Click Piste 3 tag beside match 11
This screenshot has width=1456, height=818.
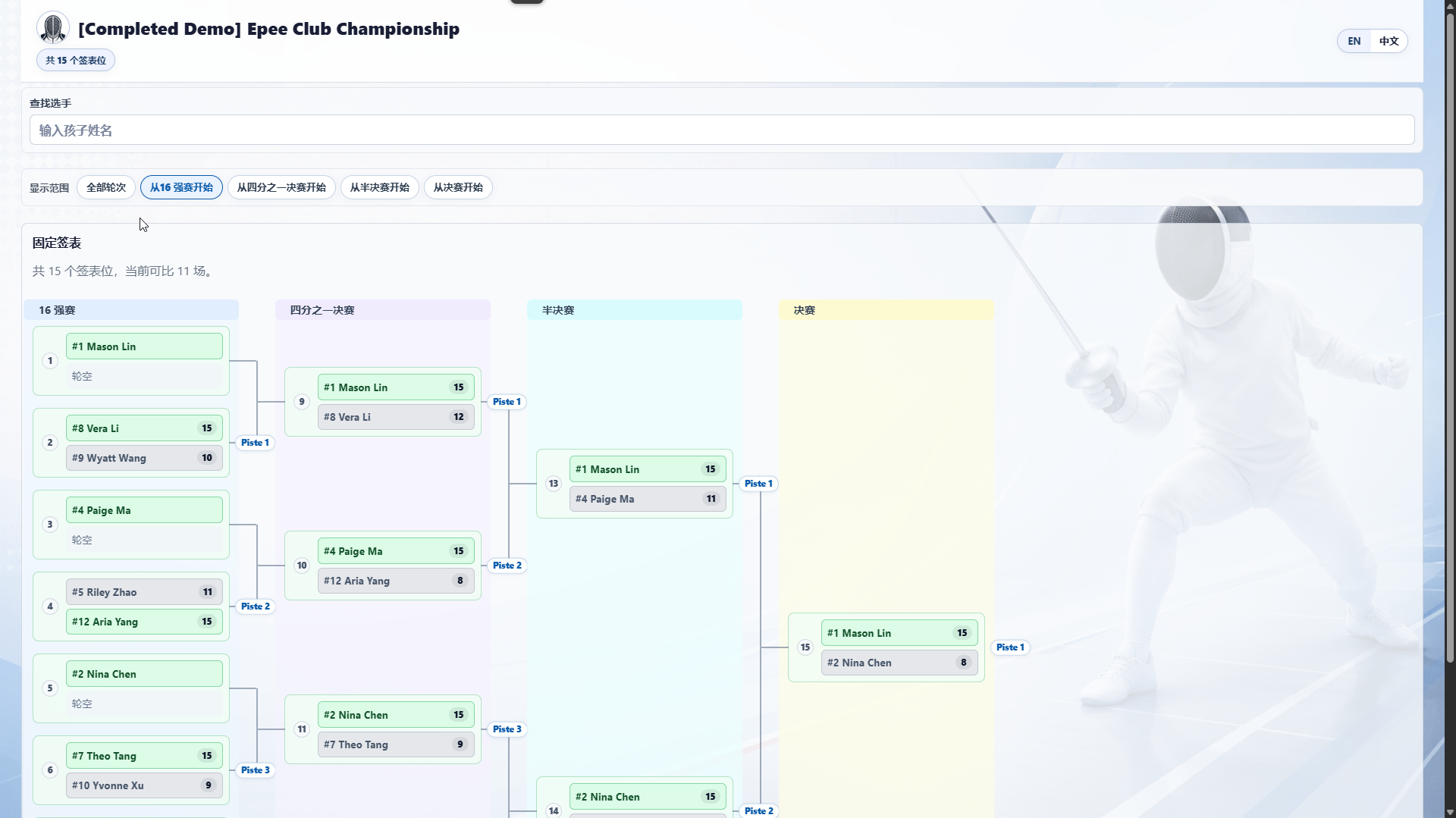point(507,729)
